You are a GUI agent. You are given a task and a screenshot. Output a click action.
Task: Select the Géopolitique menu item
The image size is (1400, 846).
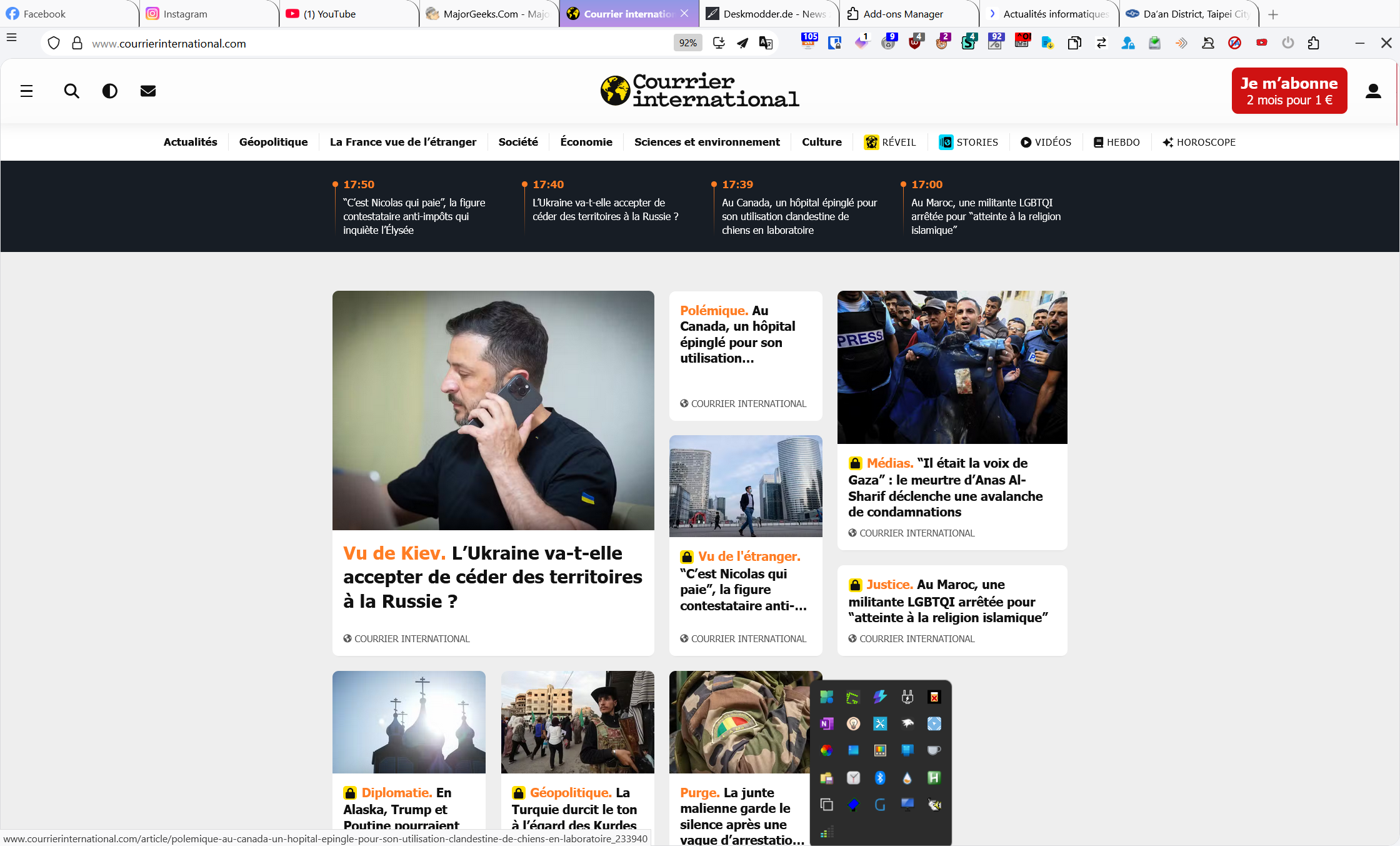click(x=273, y=142)
